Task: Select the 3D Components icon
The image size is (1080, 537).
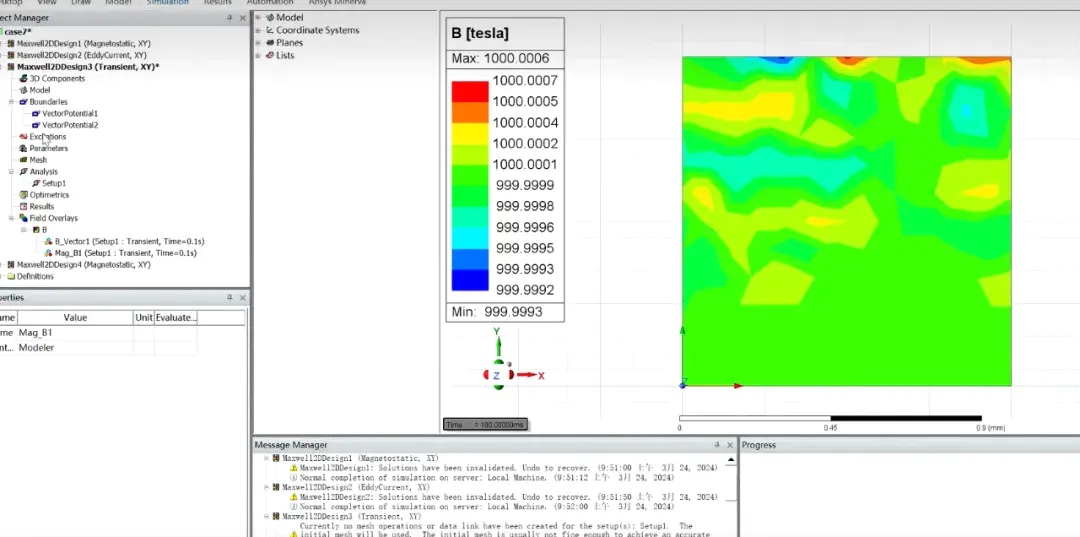Action: point(22,78)
